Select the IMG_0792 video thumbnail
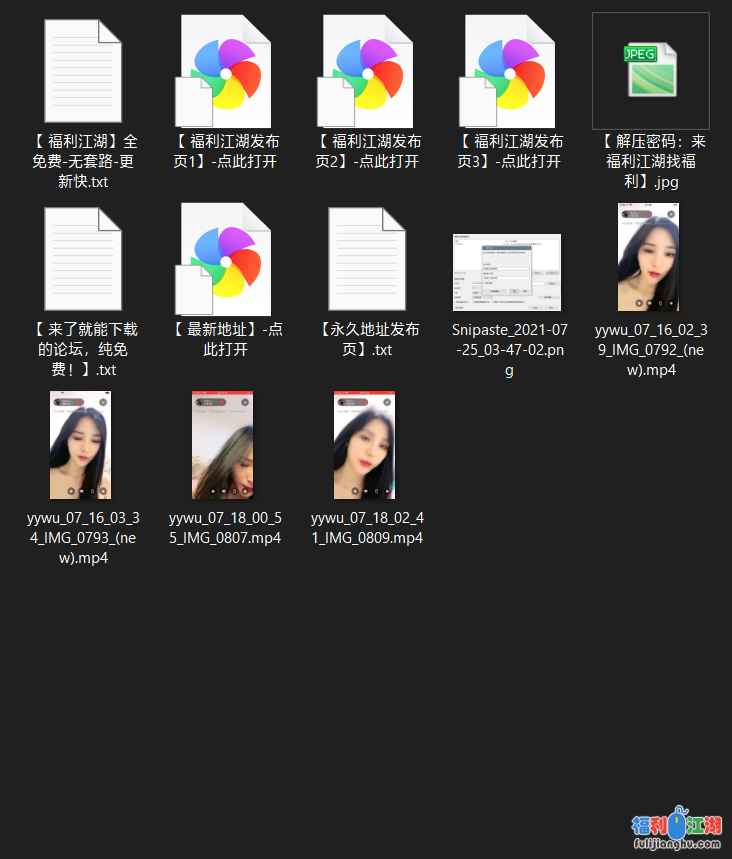Viewport: 732px width, 859px height. click(x=651, y=258)
